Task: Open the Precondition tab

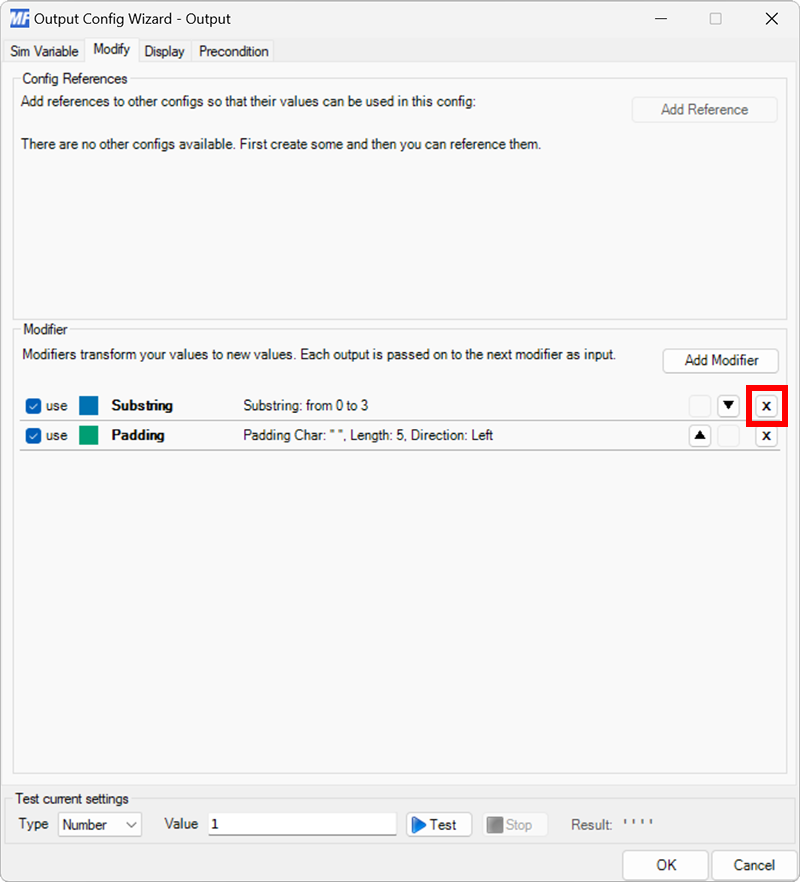Action: [232, 51]
